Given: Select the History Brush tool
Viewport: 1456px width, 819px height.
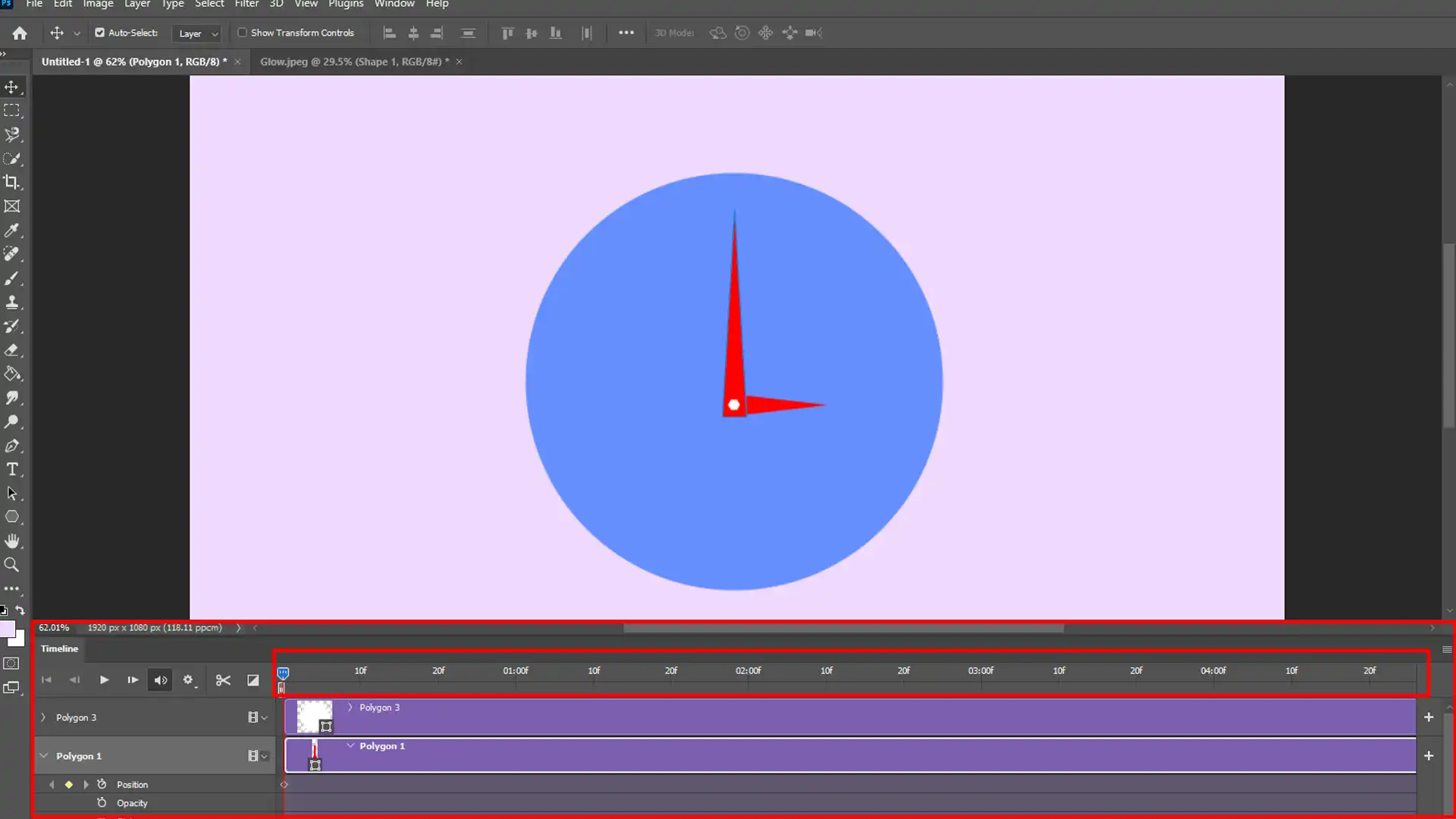Looking at the screenshot, I should (x=12, y=326).
